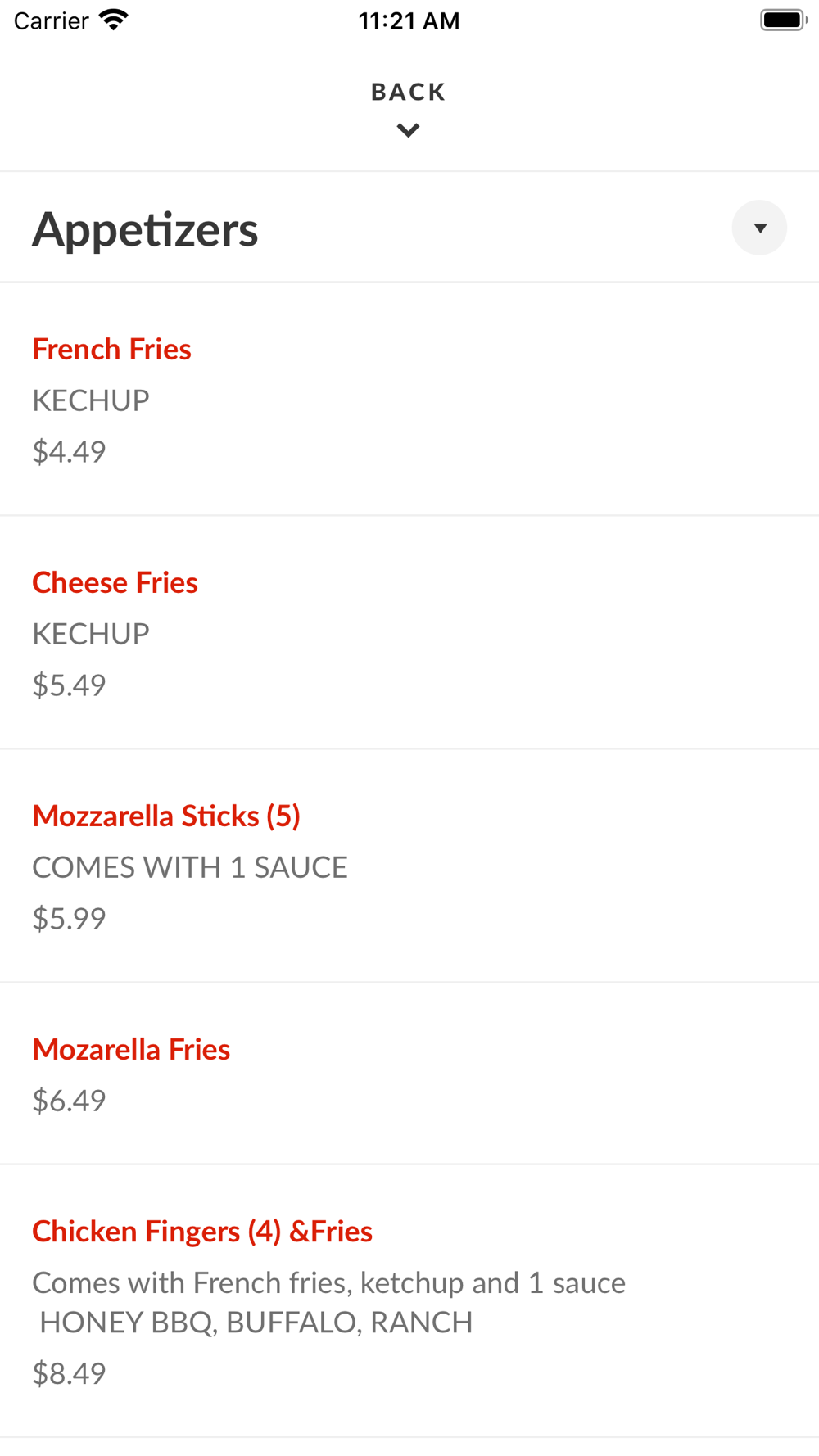Tap the Wi-Fi status icon
Screen dimensions: 819x1456
tap(114, 20)
